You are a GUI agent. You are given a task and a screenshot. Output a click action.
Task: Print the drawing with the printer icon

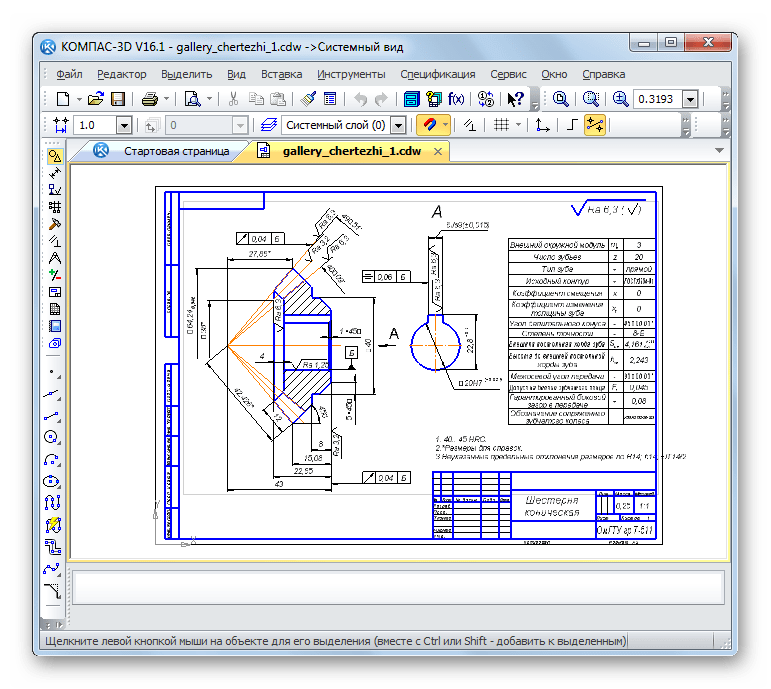[150, 99]
